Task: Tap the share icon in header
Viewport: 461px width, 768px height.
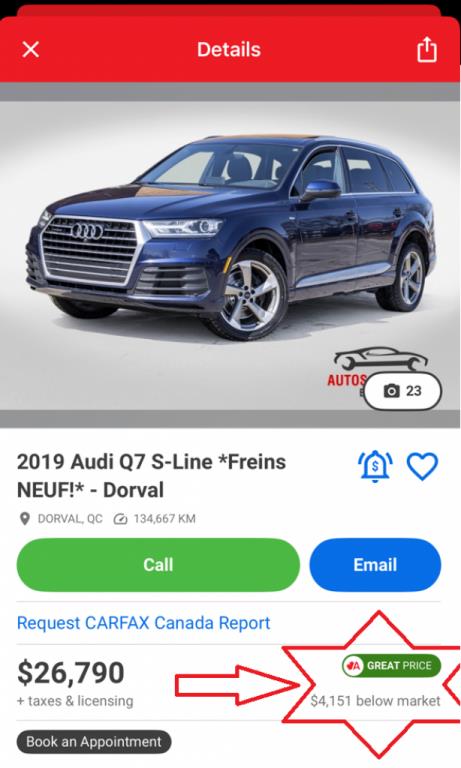Action: tap(426, 49)
